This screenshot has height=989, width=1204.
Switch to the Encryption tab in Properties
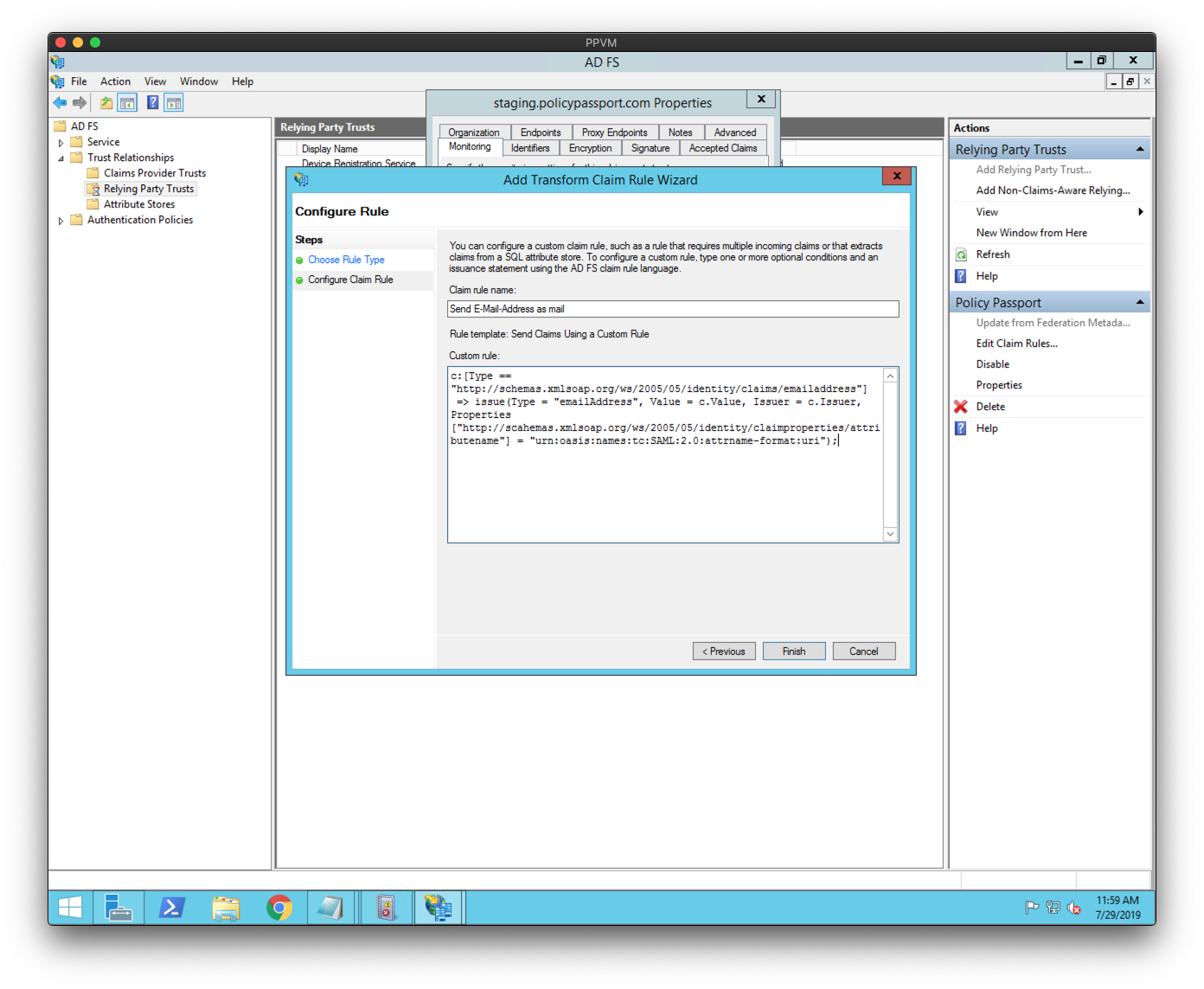point(590,148)
